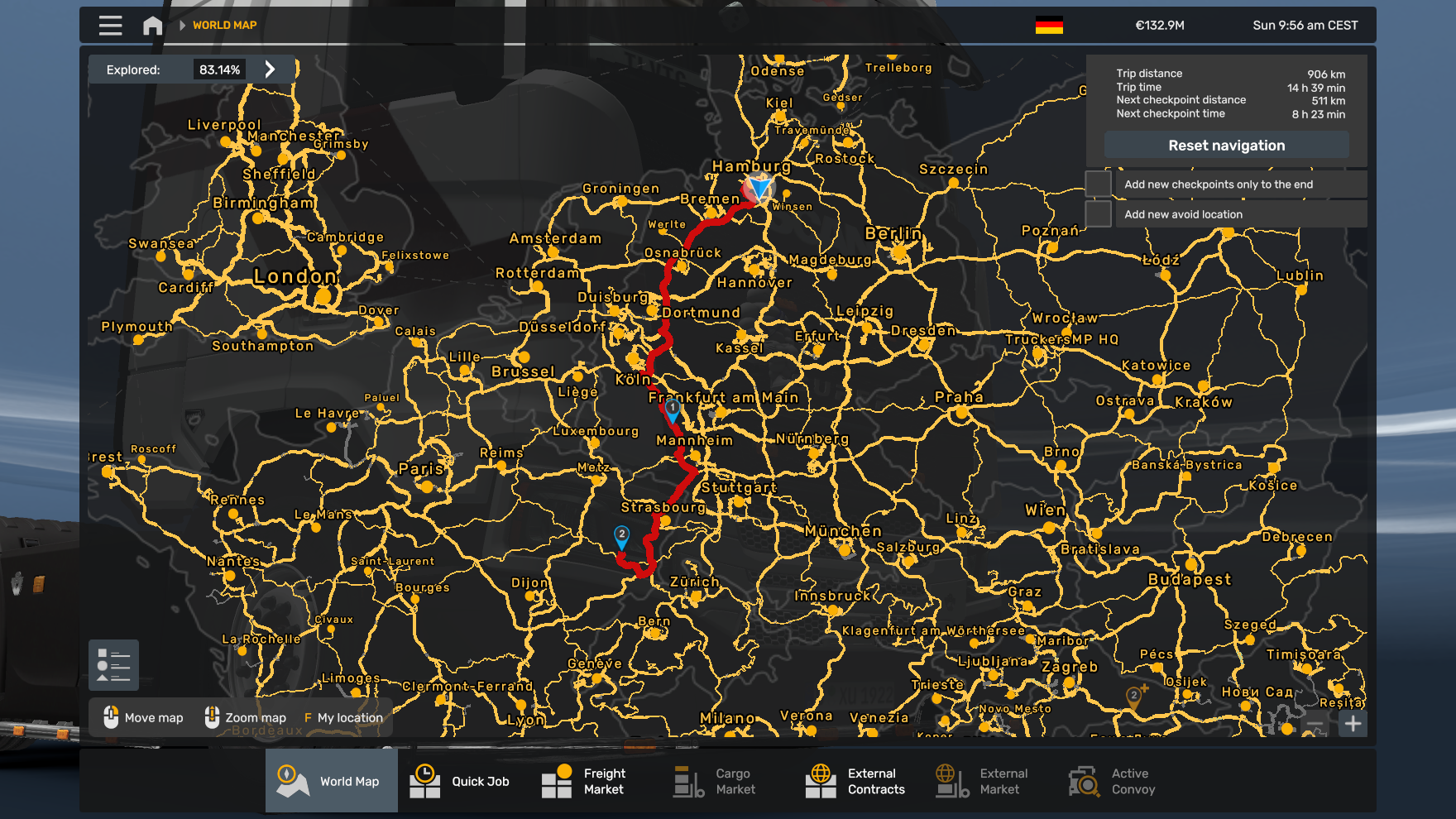
Task: Click the German flag icon
Action: [1048, 26]
